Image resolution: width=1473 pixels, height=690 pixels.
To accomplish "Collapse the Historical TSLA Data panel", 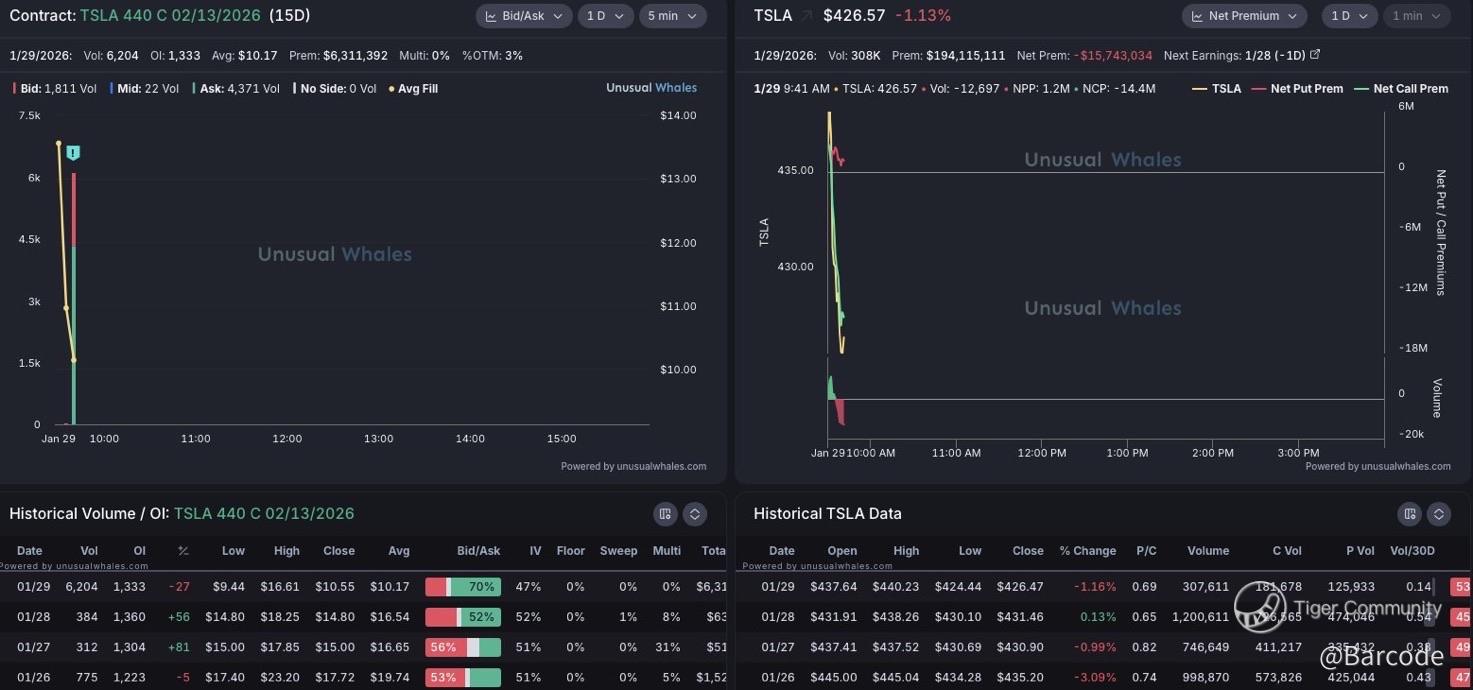I will click(1439, 514).
